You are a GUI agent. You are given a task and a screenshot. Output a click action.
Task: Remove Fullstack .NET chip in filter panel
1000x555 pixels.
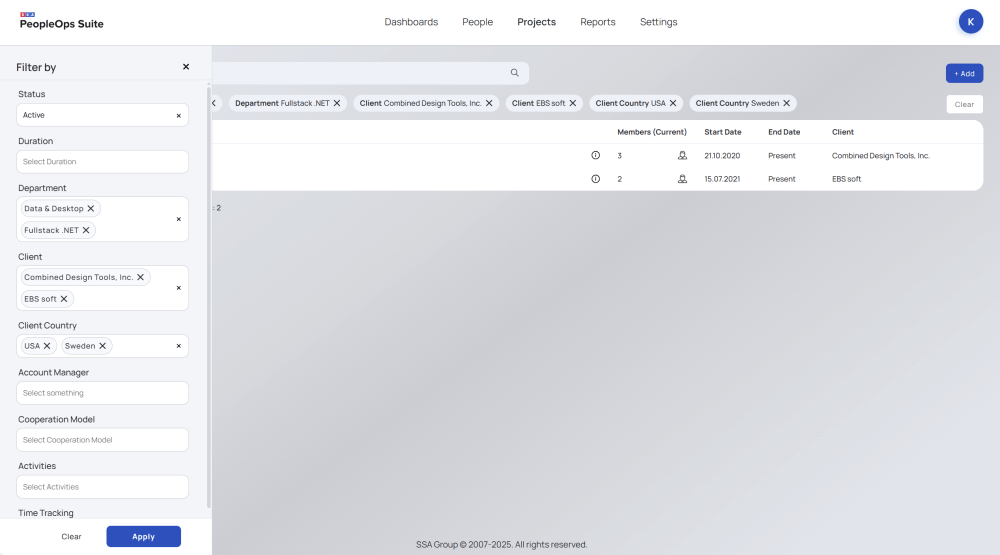86,230
